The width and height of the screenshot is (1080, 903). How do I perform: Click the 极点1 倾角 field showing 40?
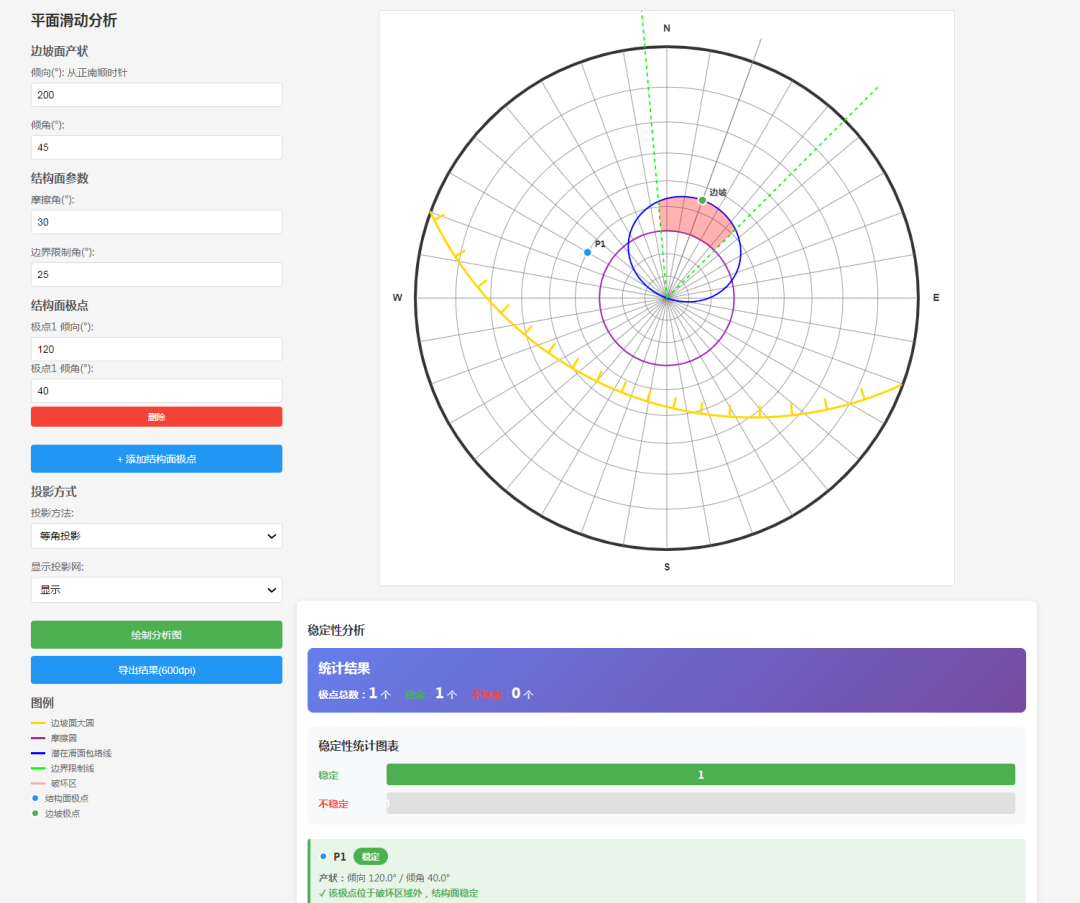pyautogui.click(x=156, y=391)
